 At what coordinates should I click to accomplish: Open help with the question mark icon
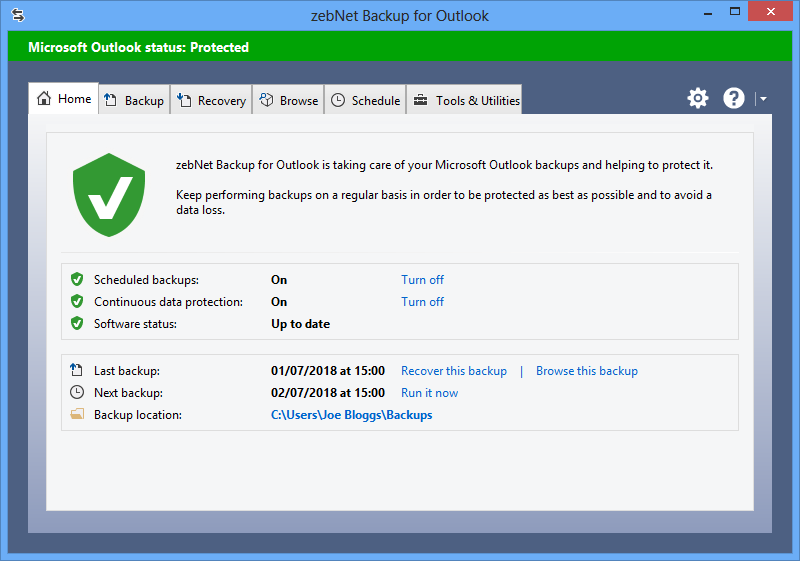[x=734, y=98]
